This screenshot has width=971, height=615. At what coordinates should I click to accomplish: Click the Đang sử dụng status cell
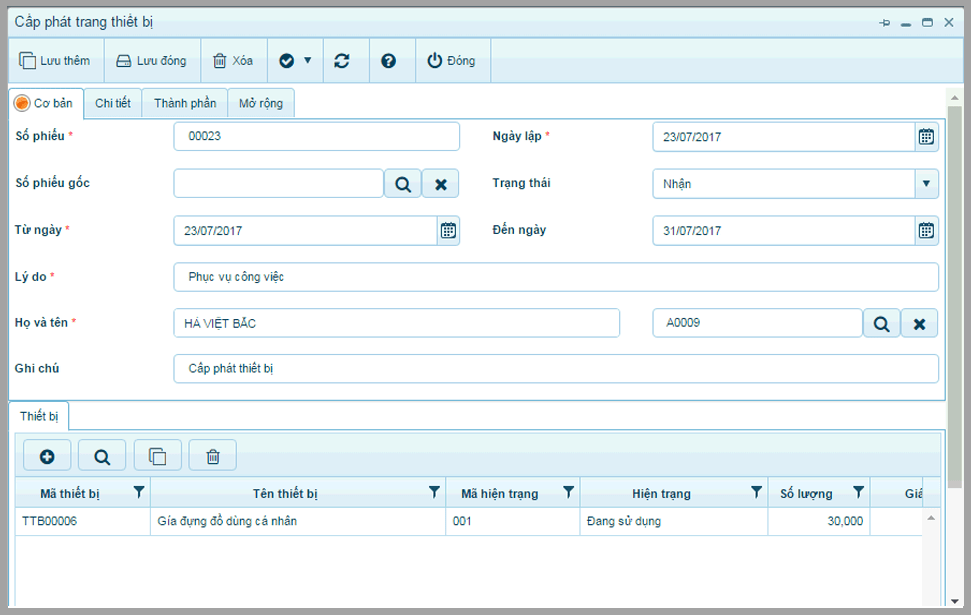coord(674,521)
